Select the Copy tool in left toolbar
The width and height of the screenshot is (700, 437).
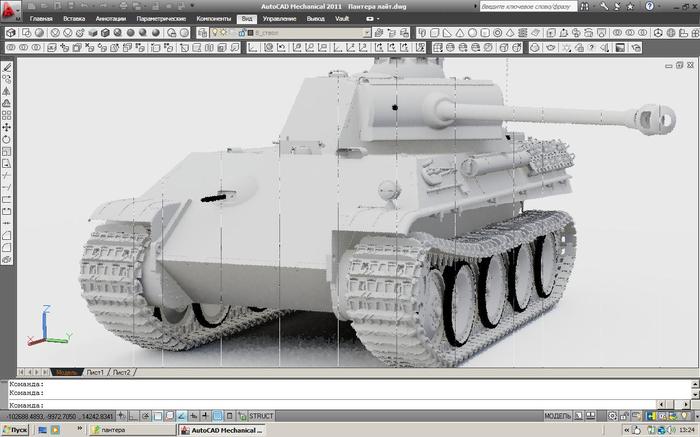click(x=7, y=78)
